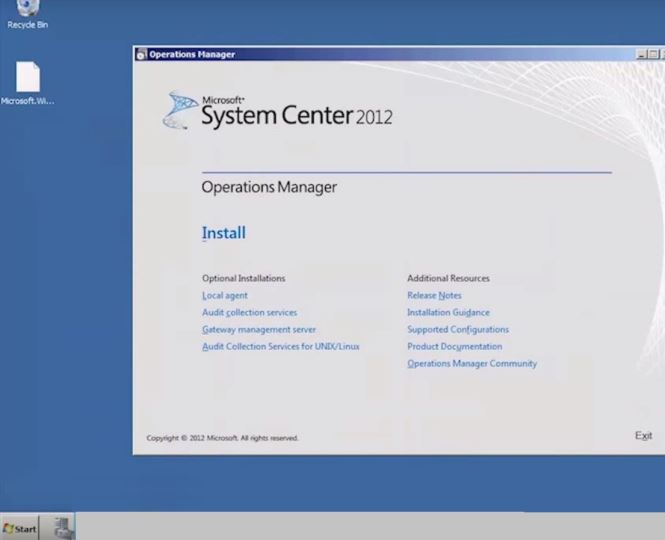Install the Local agent option
This screenshot has height=540, width=665.
(224, 296)
